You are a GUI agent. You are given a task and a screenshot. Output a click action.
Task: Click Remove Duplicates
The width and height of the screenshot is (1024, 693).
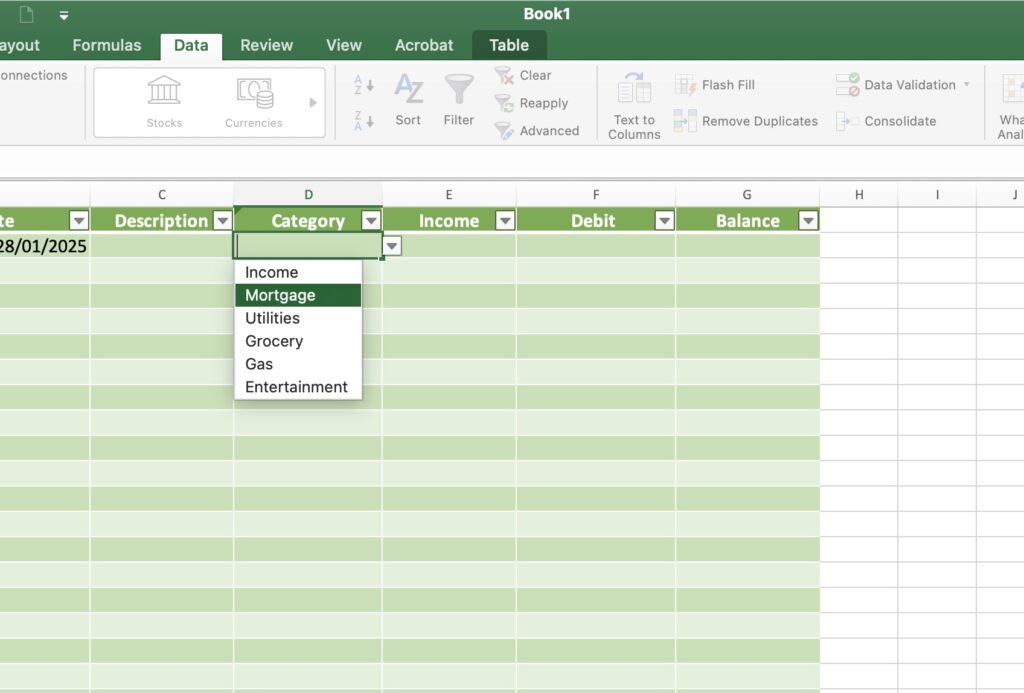click(746, 121)
